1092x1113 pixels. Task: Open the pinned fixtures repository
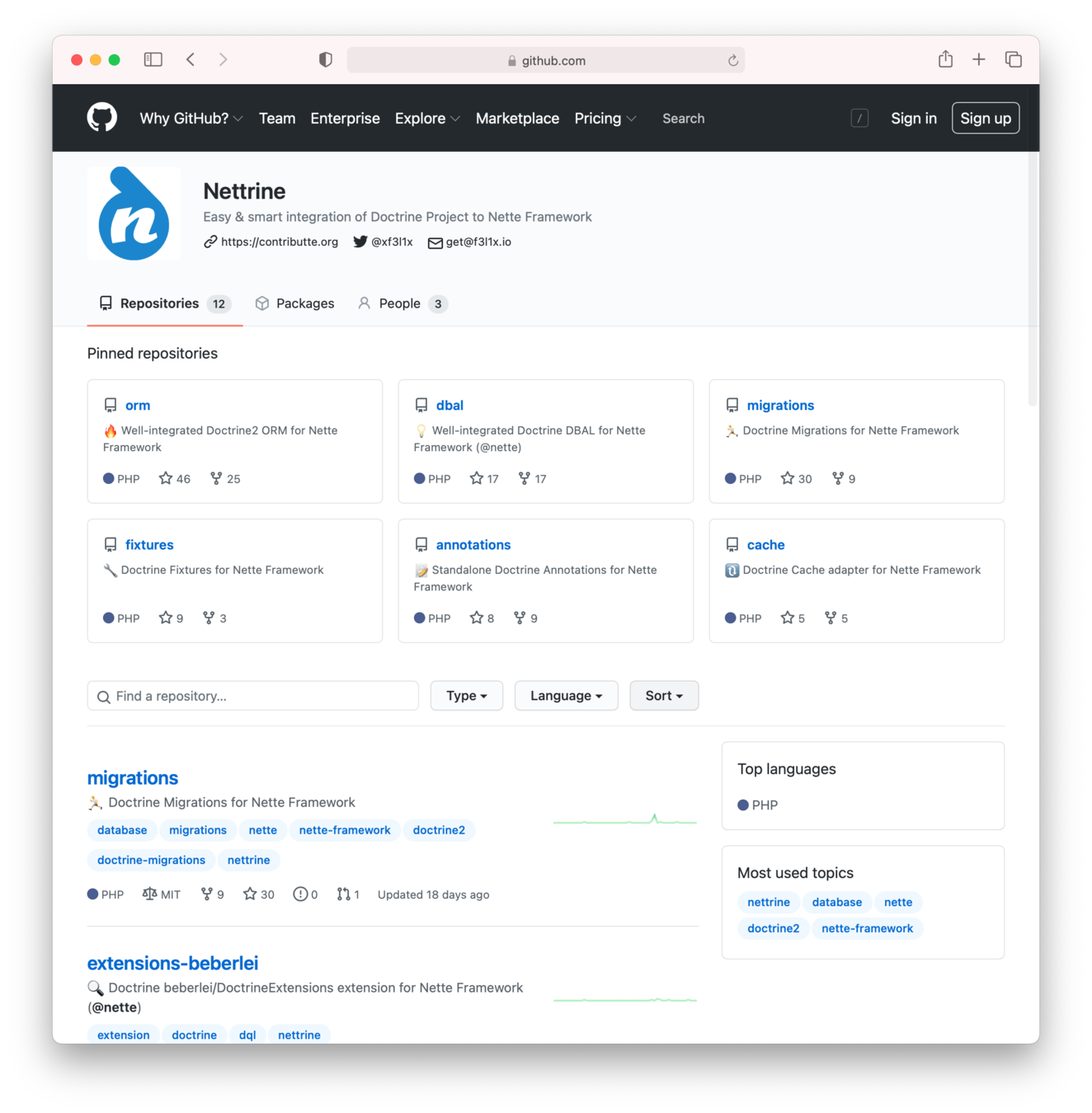pyautogui.click(x=149, y=544)
